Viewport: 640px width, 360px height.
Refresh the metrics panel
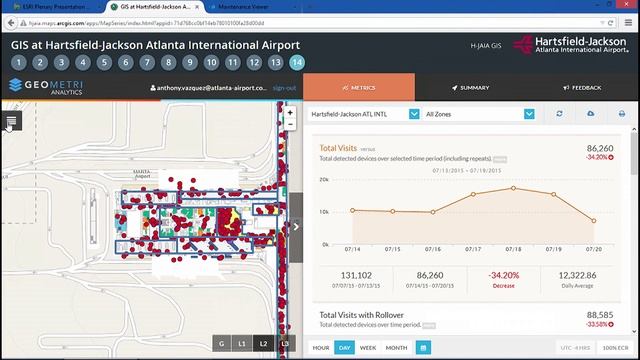click(x=559, y=114)
